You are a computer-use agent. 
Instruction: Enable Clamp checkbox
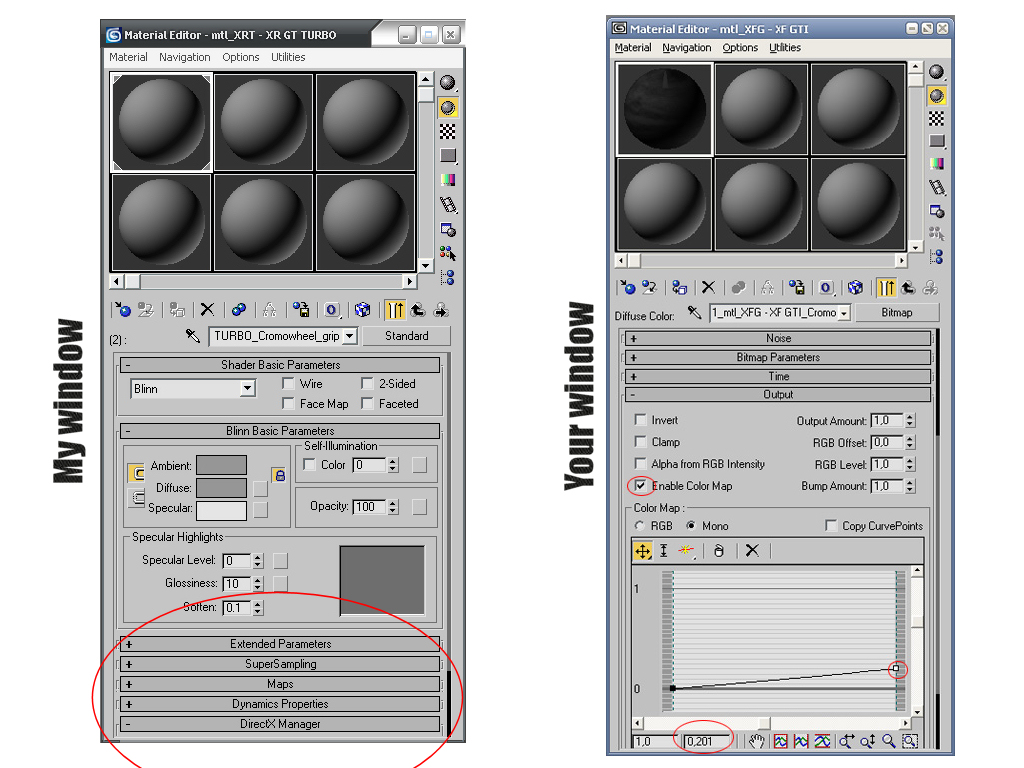point(641,441)
